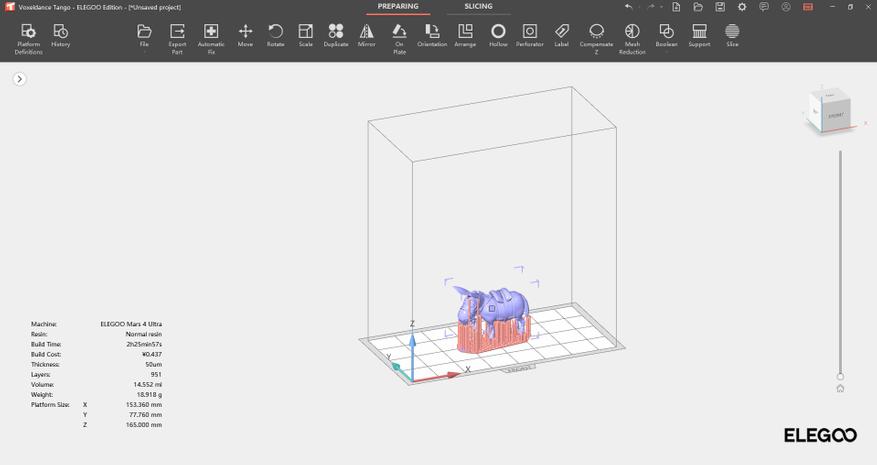Click the Front face of view cube

834,116
